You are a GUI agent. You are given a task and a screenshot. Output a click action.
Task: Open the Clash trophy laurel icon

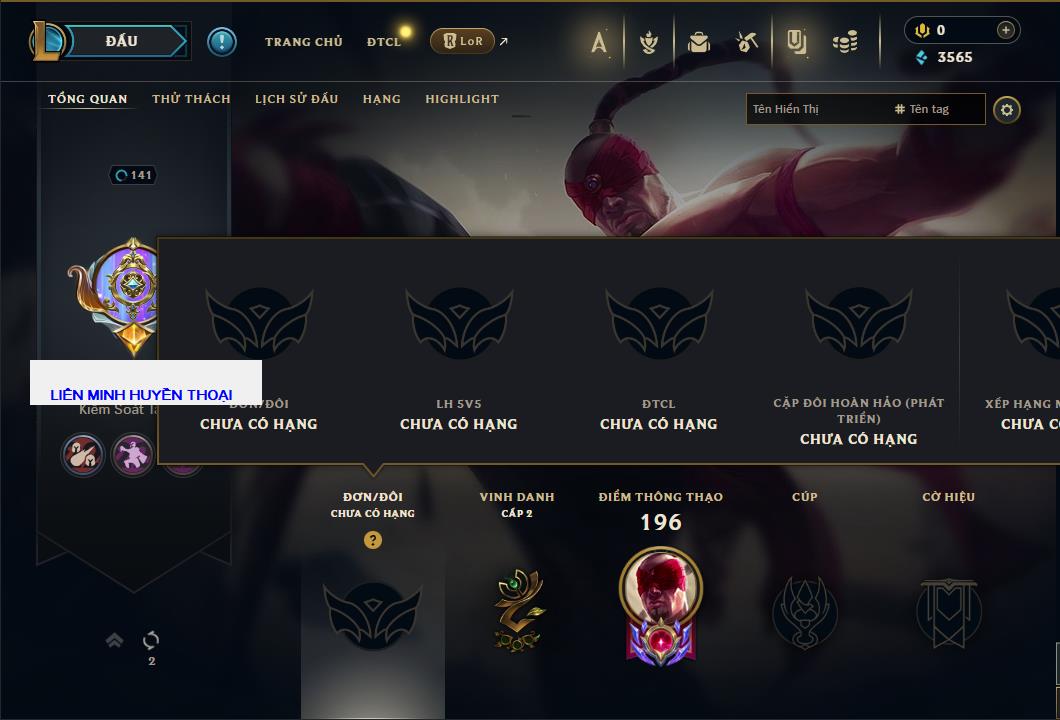(x=649, y=43)
